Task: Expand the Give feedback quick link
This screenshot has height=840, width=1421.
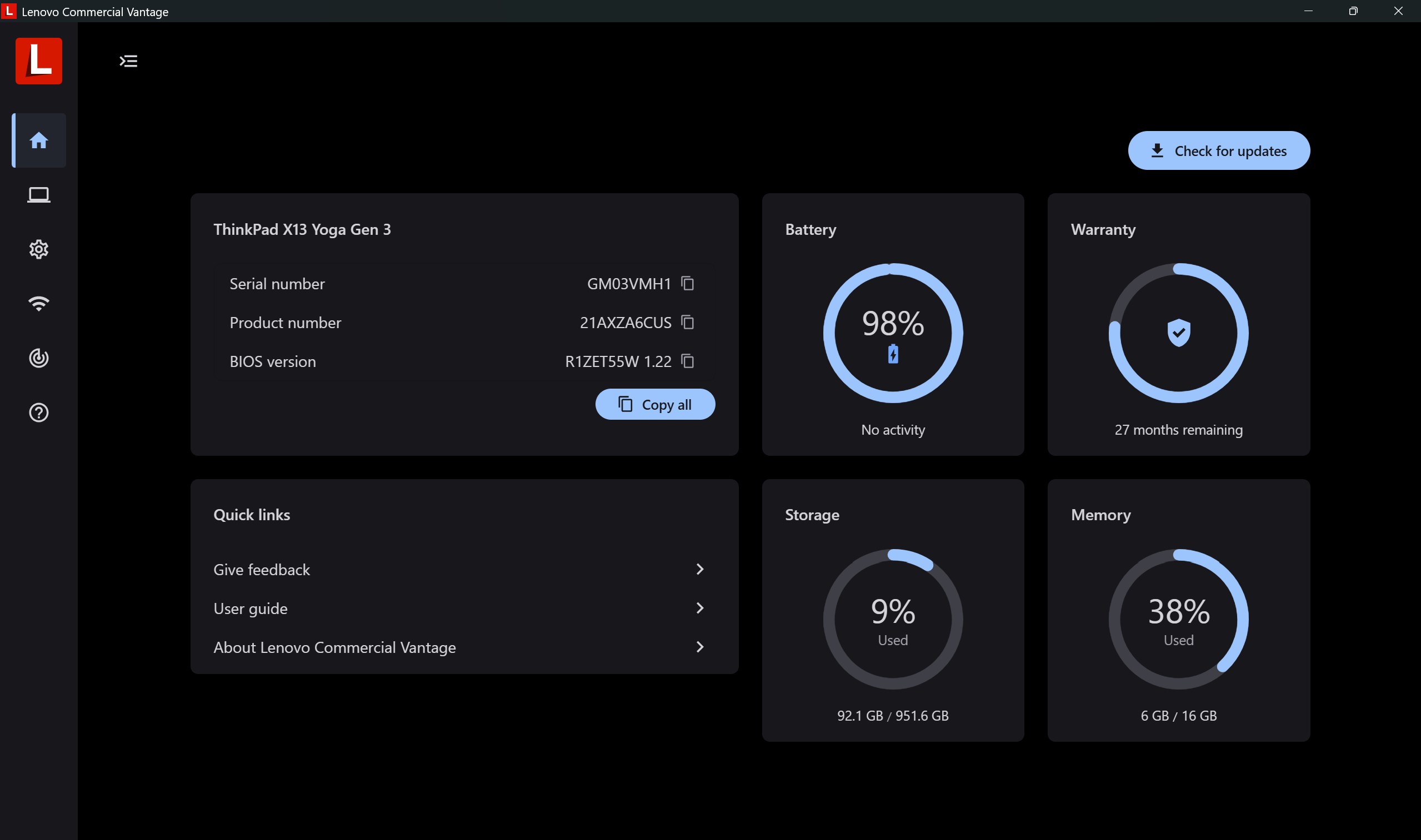Action: coord(701,569)
